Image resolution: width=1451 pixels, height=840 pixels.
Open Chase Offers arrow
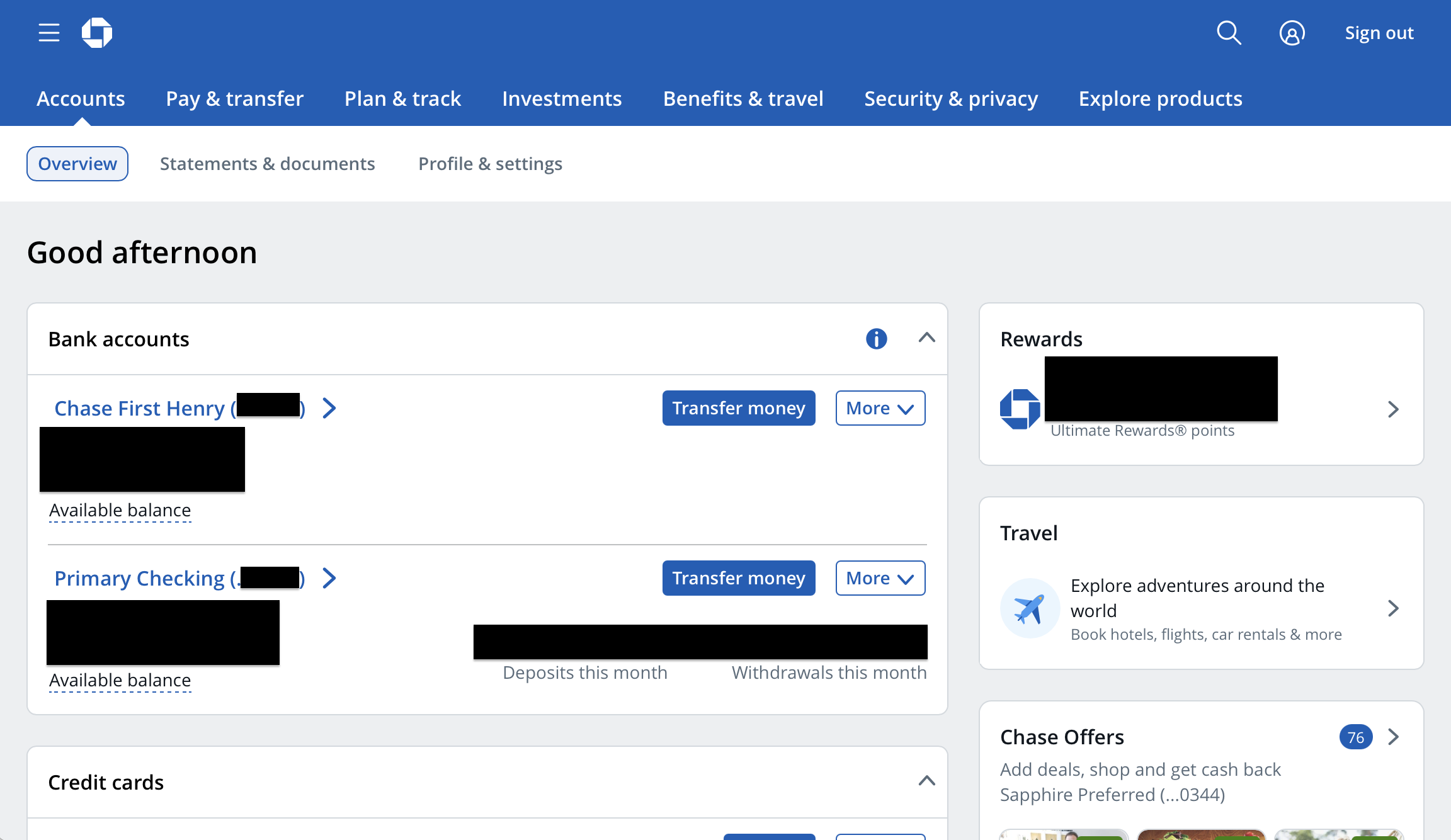tap(1394, 737)
